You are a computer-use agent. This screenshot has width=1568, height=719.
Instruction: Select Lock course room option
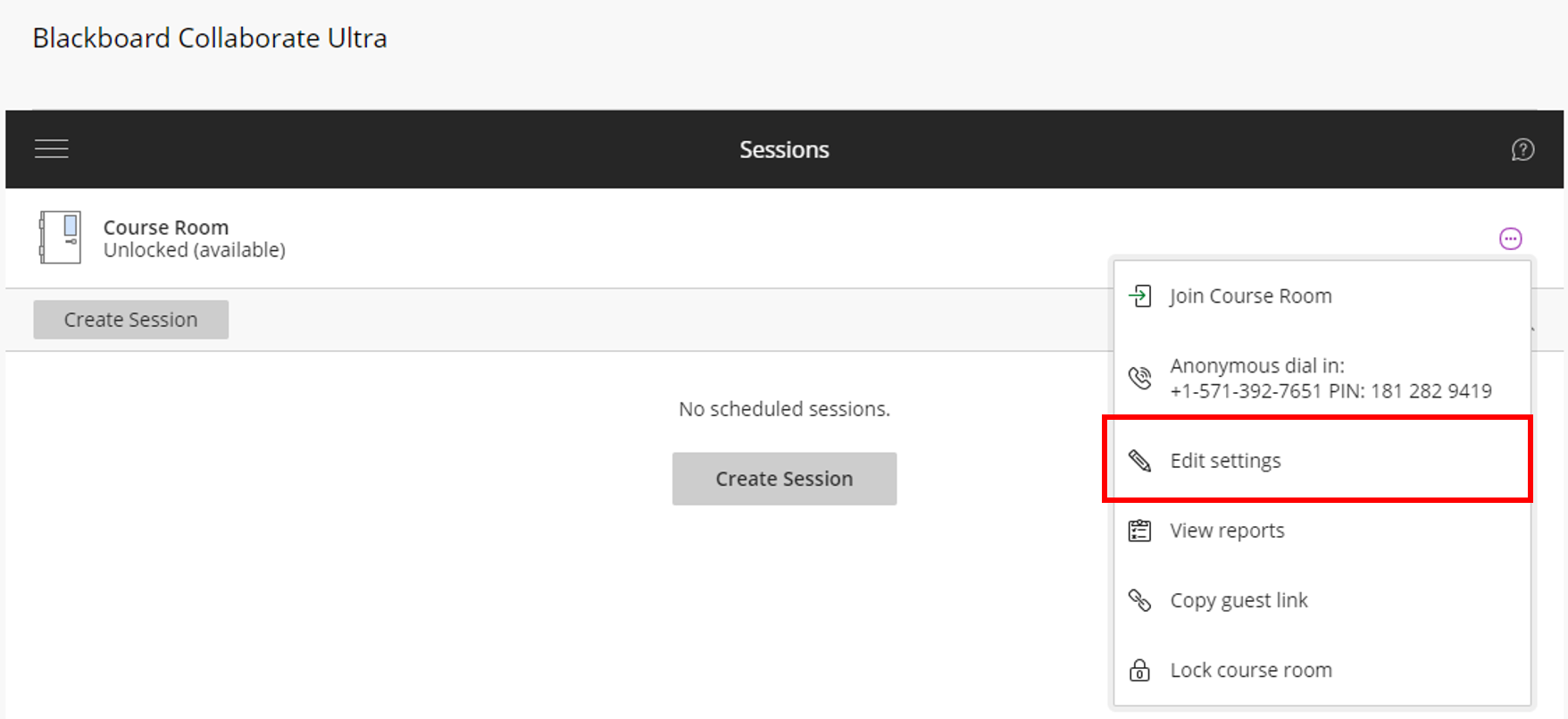(x=1250, y=670)
